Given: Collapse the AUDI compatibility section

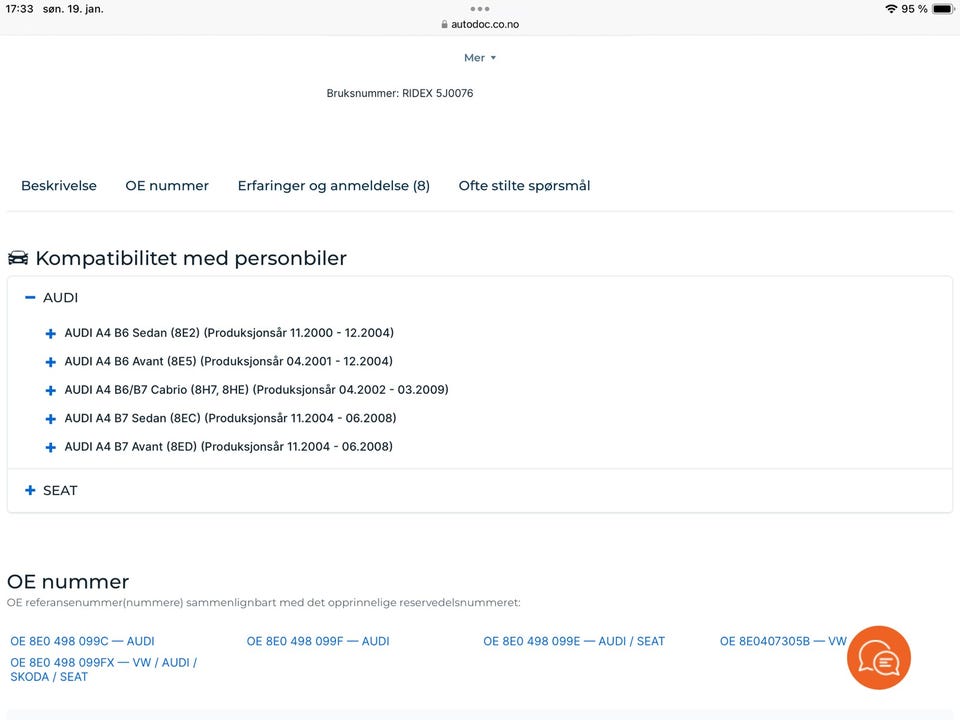Looking at the screenshot, I should tap(28, 297).
